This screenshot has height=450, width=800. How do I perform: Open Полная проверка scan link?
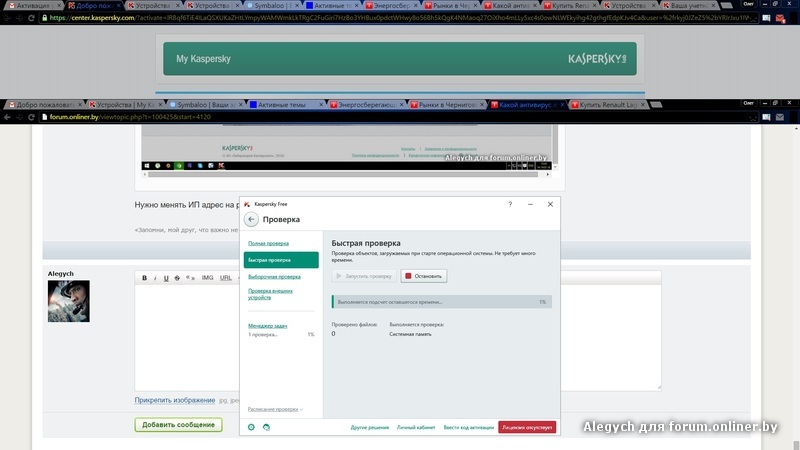tap(268, 243)
